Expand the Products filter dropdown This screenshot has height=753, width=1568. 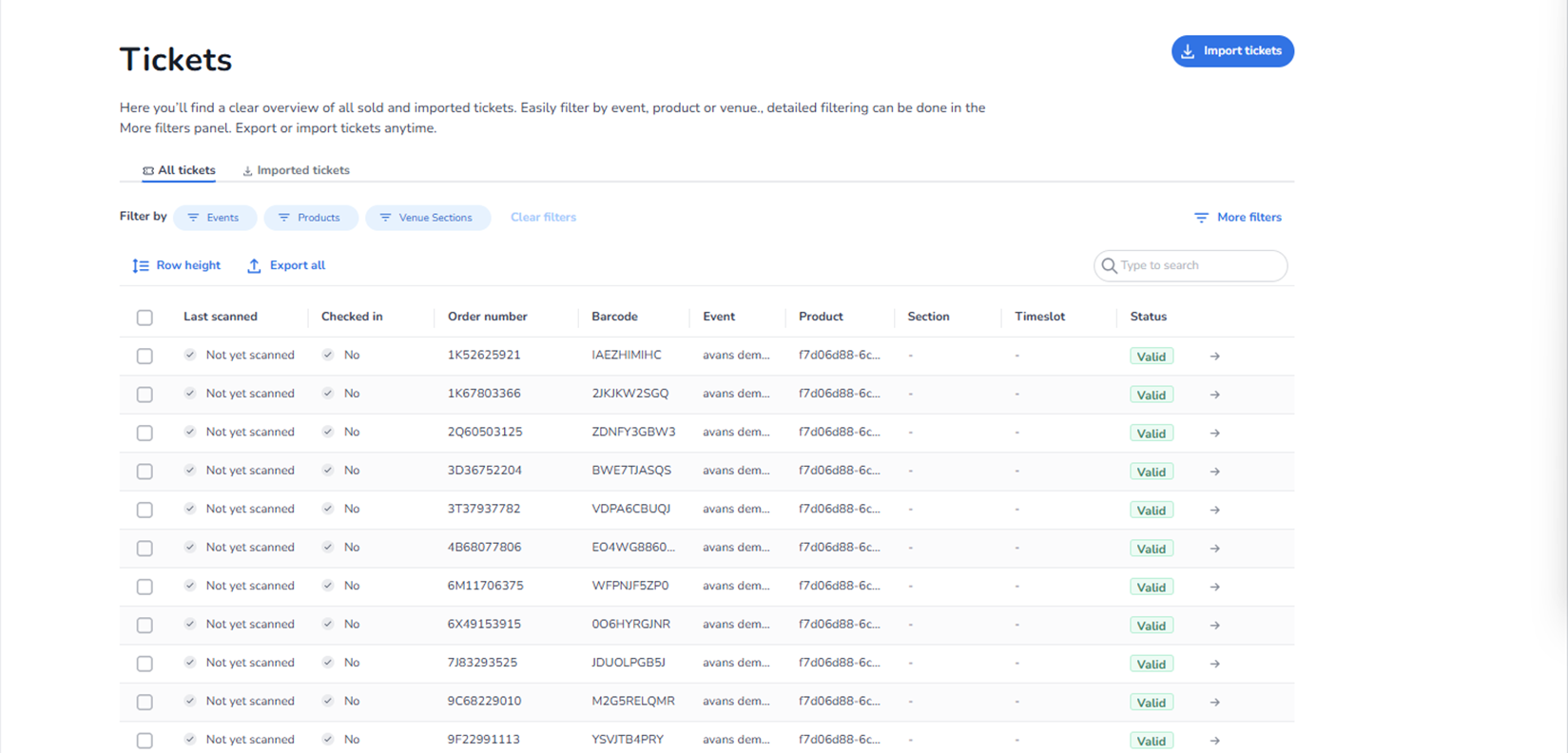(x=310, y=218)
